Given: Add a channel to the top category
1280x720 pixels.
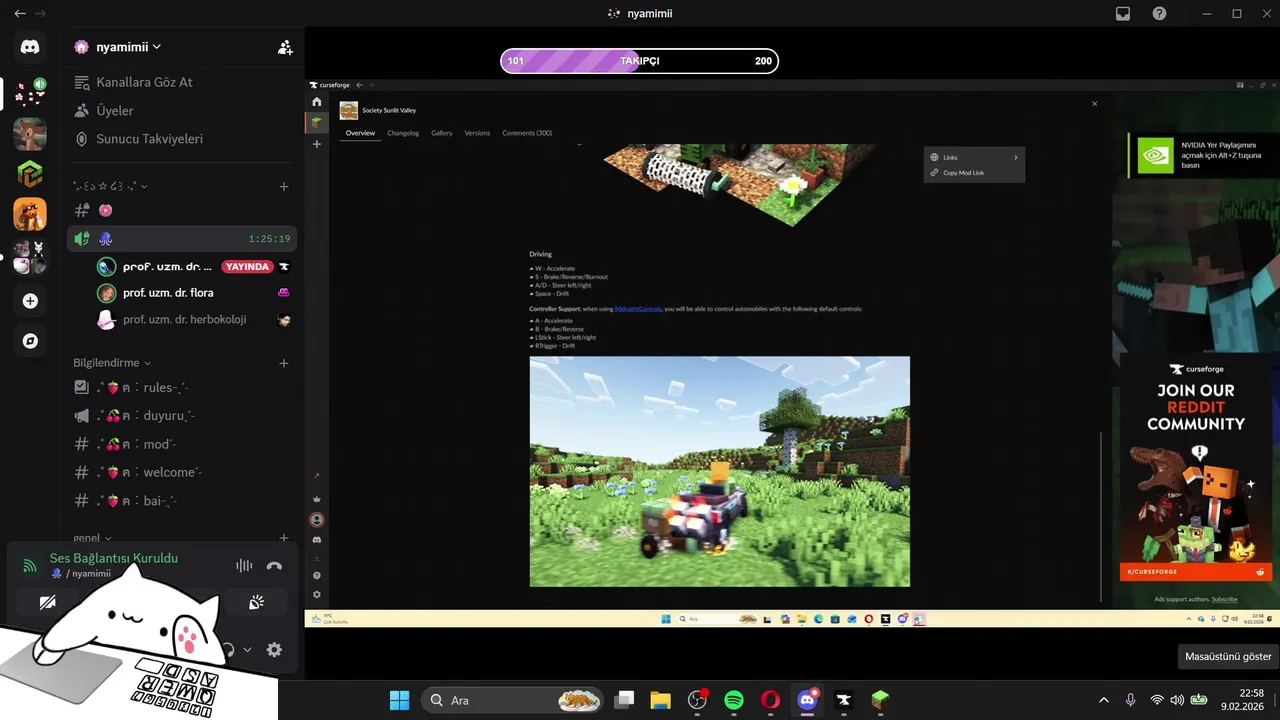Looking at the screenshot, I should pos(284,186).
